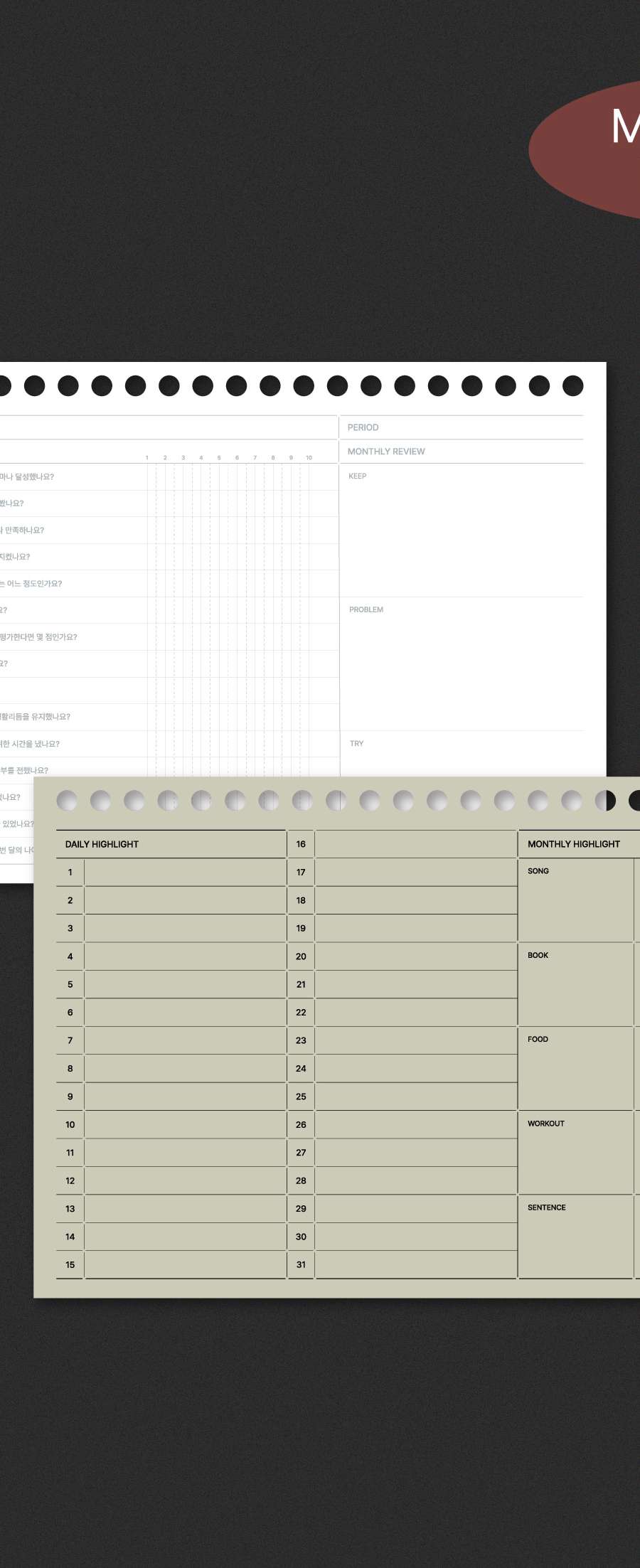Click day number 24 in highlight list

click(301, 1069)
